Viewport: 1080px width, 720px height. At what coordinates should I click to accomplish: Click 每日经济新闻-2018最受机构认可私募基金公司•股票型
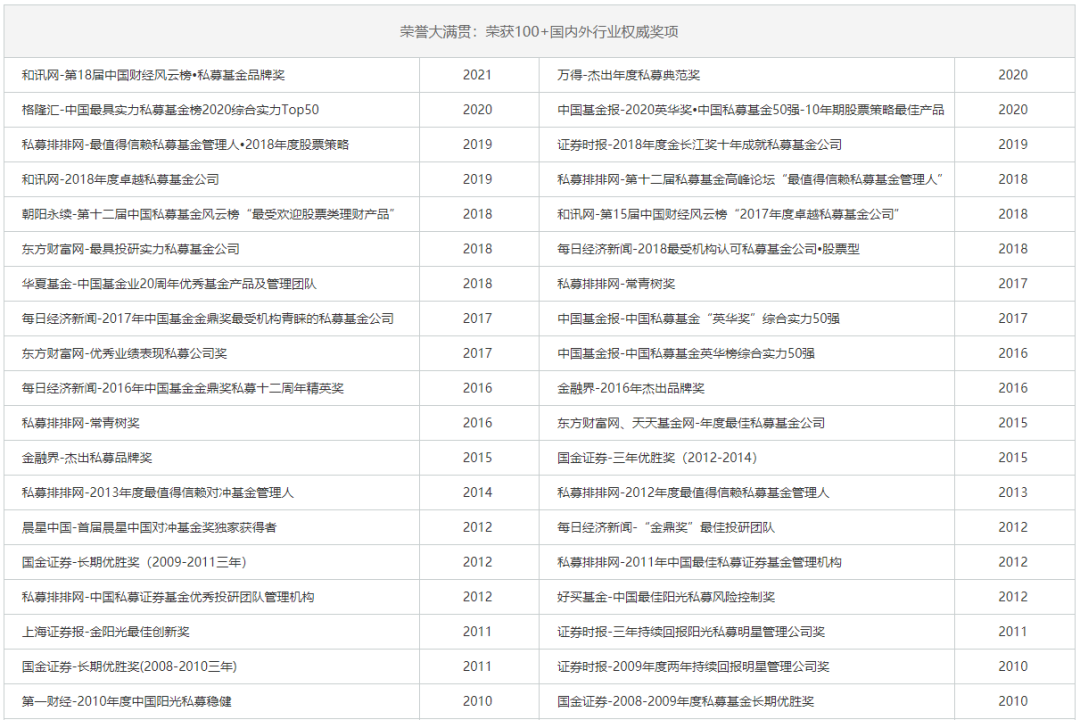coord(708,249)
